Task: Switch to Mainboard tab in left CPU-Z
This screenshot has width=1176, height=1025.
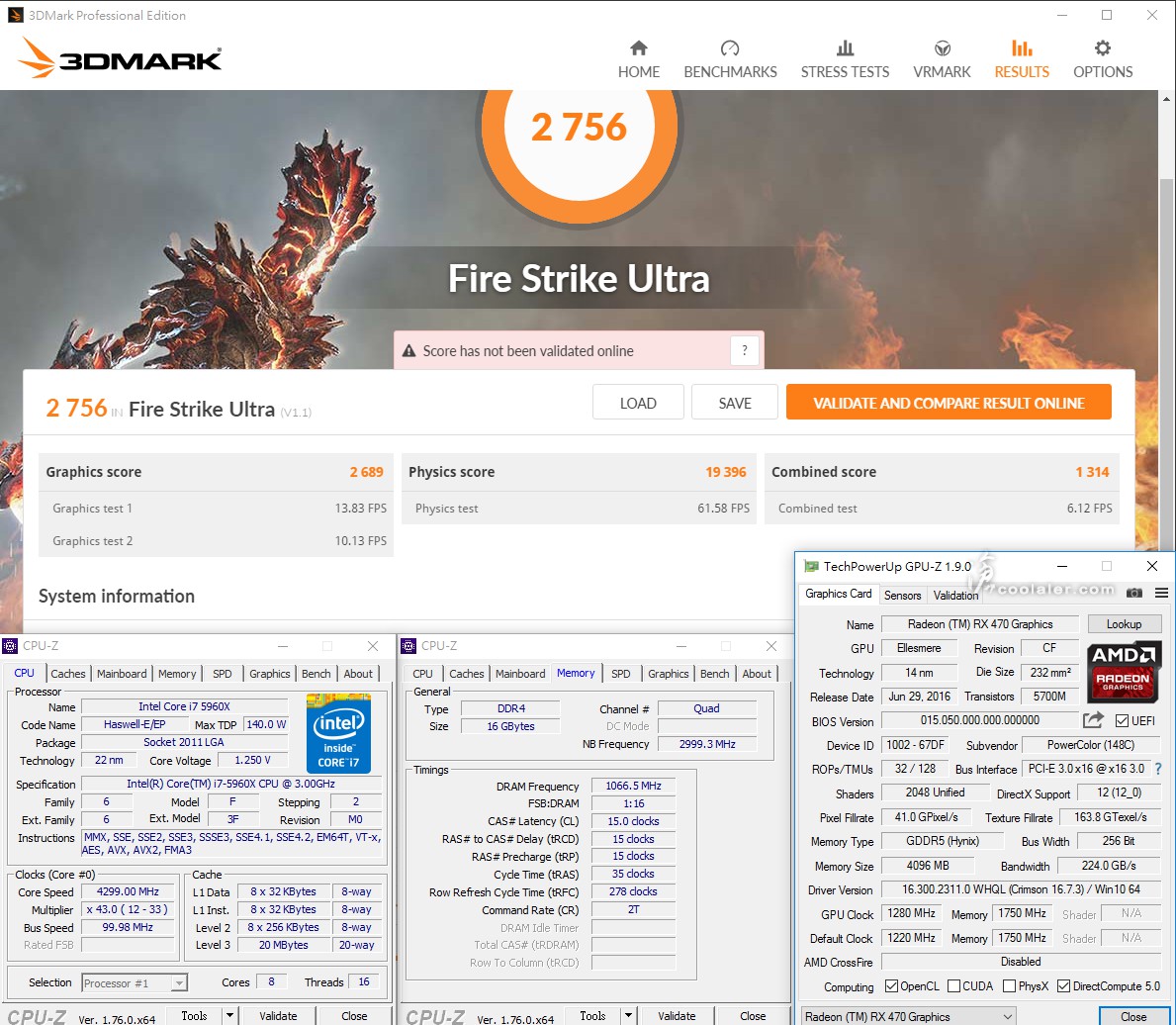Action: pyautogui.click(x=123, y=674)
